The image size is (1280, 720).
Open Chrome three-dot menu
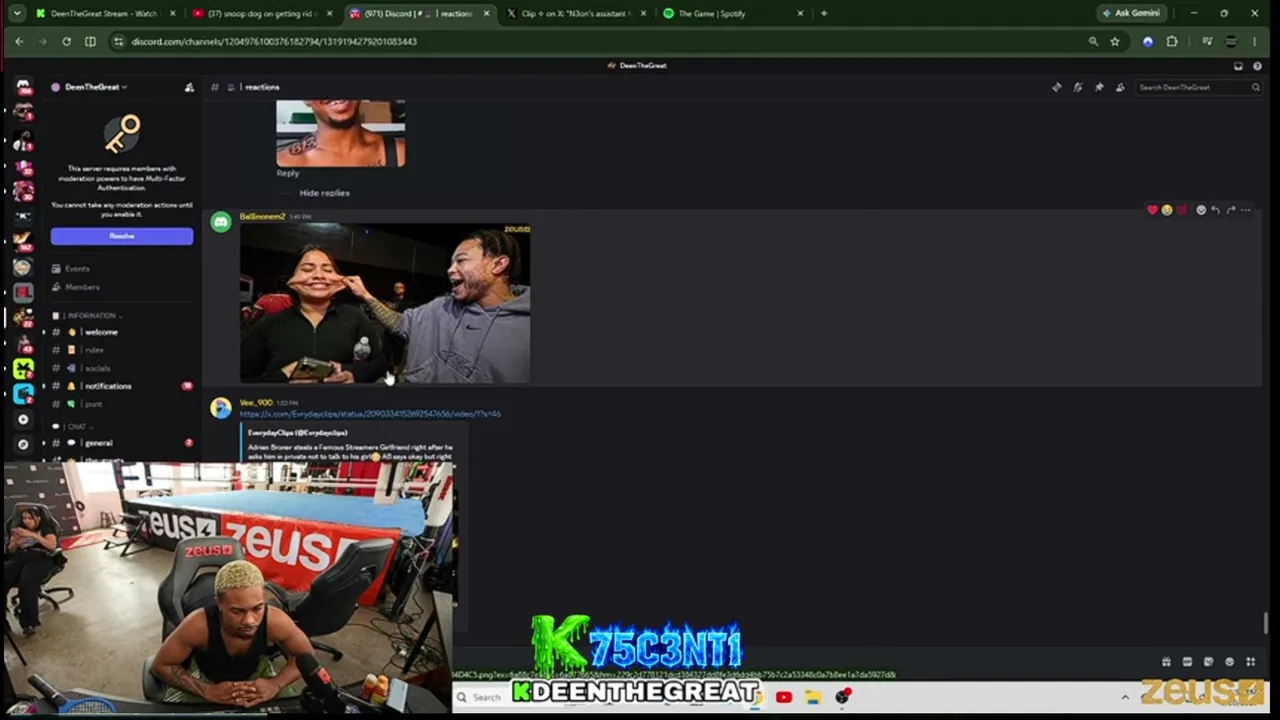pos(1255,41)
